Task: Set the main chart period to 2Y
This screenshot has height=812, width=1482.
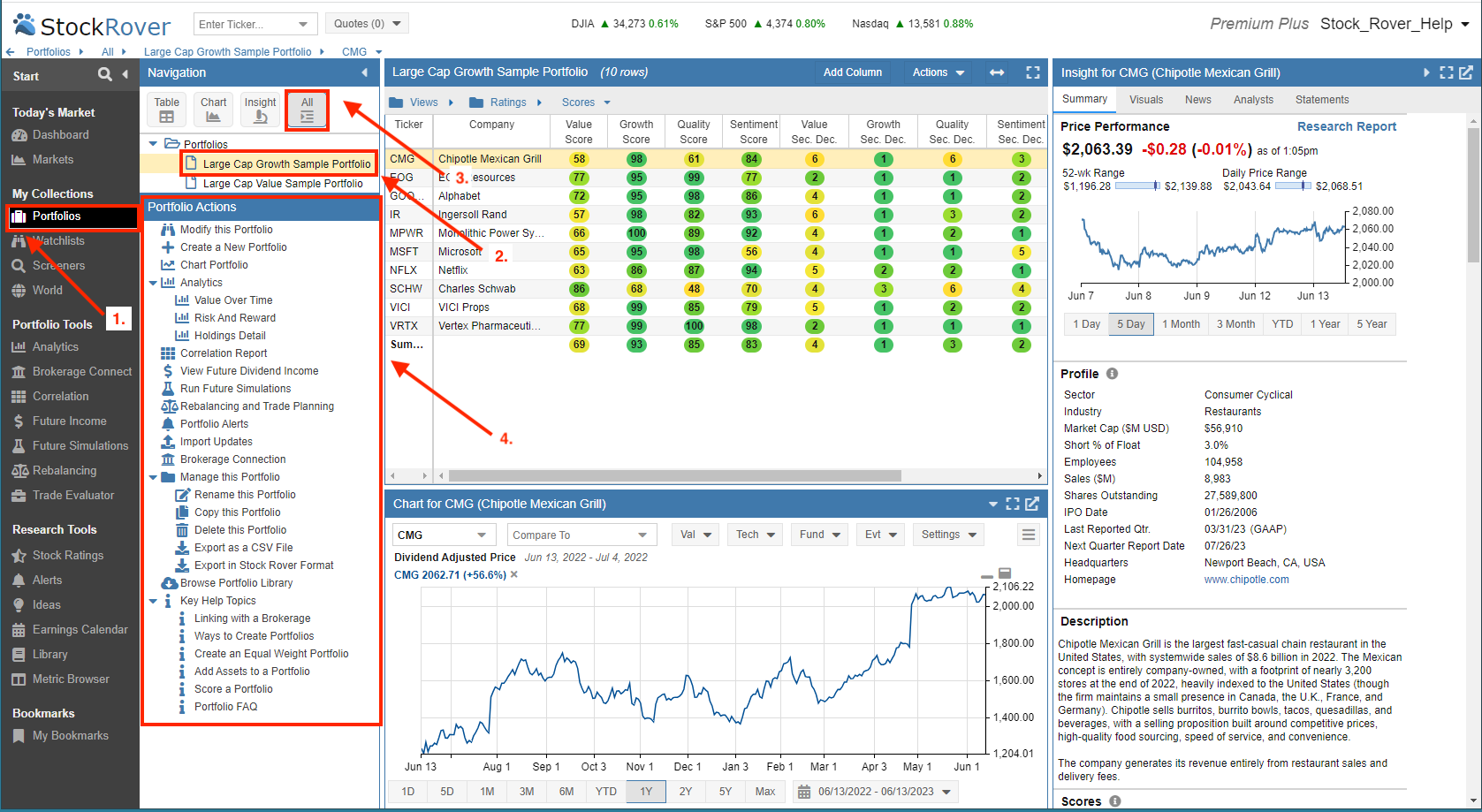Action: pyautogui.click(x=686, y=792)
